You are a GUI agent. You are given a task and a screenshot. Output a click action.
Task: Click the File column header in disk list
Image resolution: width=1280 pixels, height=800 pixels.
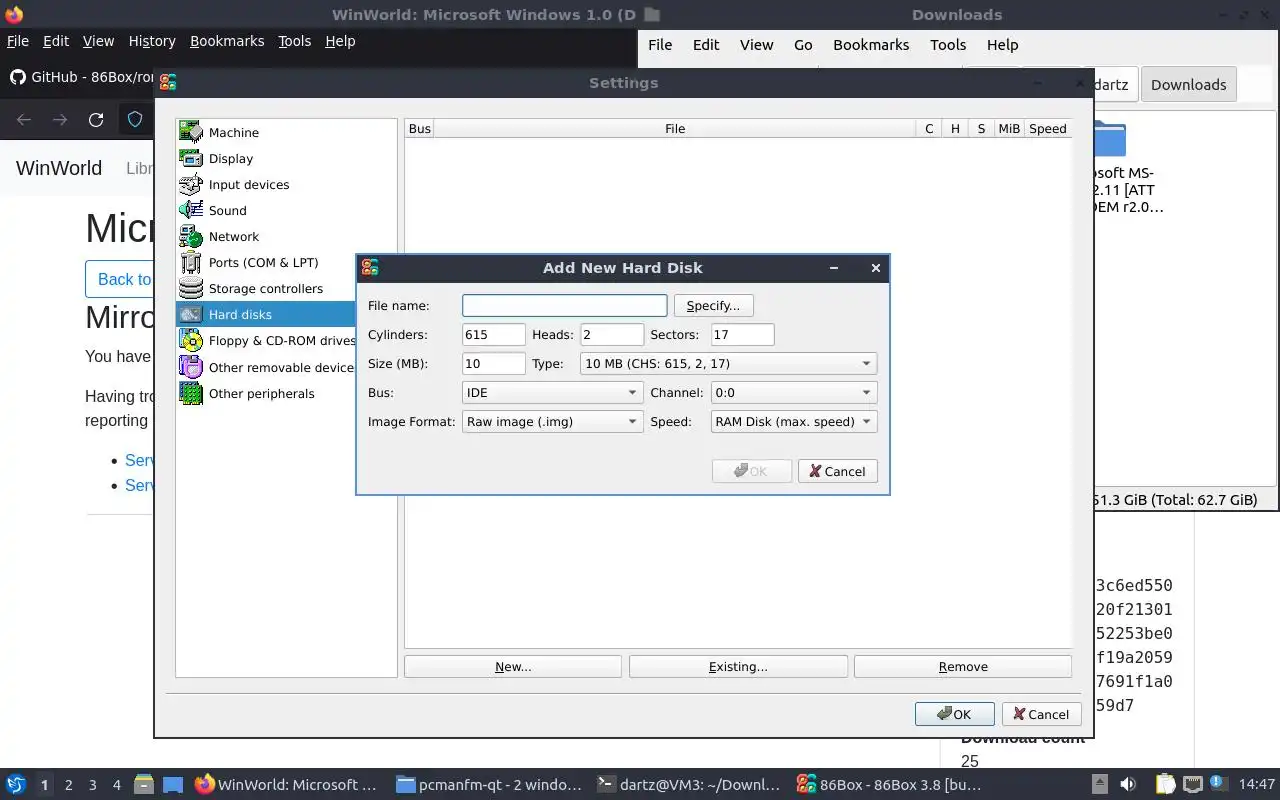tap(675, 128)
